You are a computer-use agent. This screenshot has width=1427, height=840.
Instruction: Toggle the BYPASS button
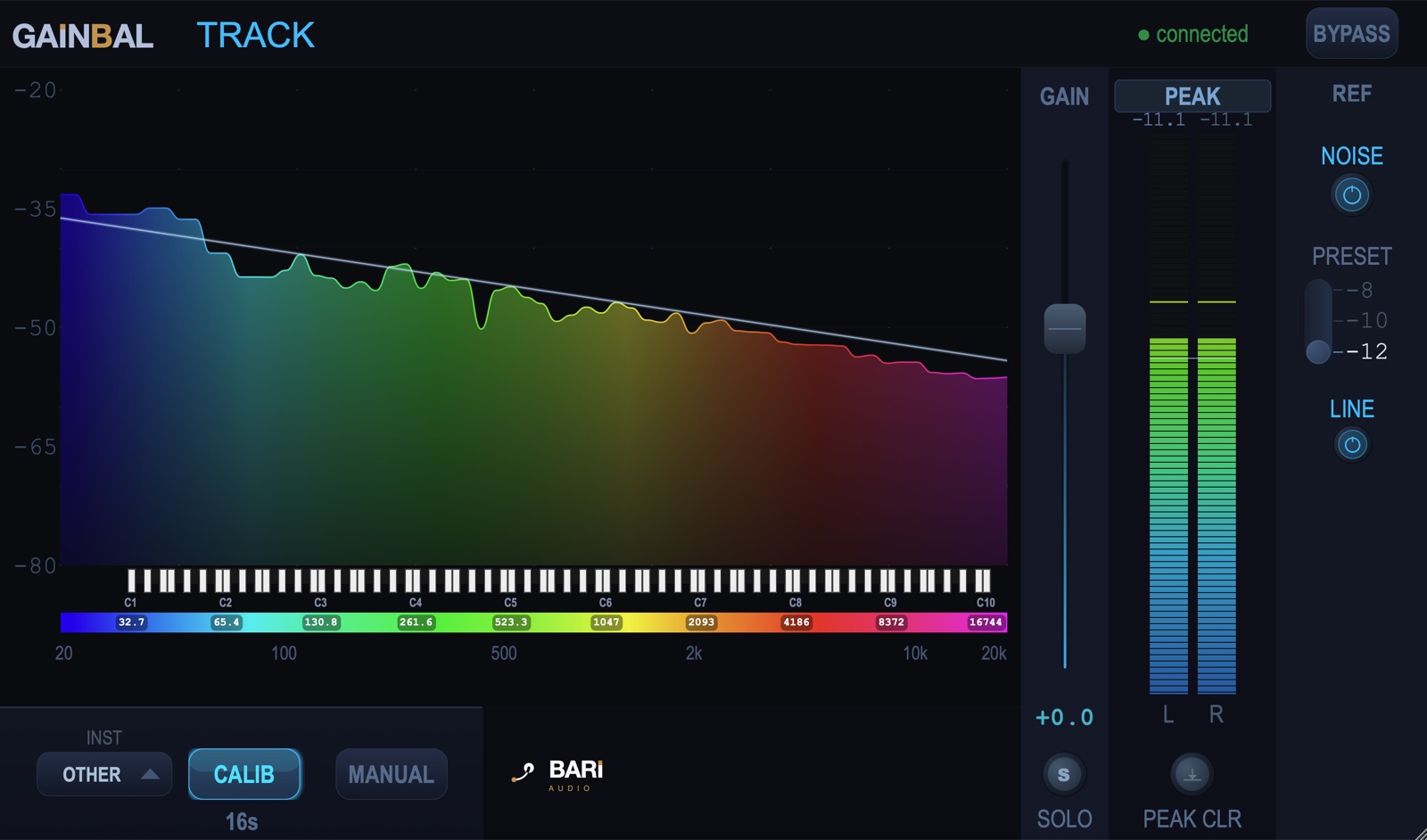(1351, 34)
